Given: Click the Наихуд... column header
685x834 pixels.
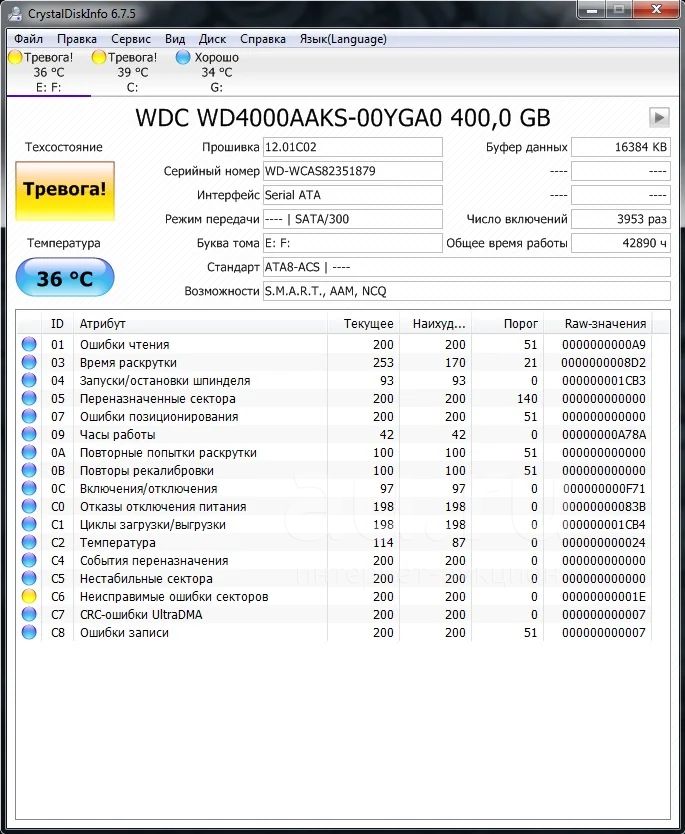Looking at the screenshot, I should pyautogui.click(x=435, y=323).
